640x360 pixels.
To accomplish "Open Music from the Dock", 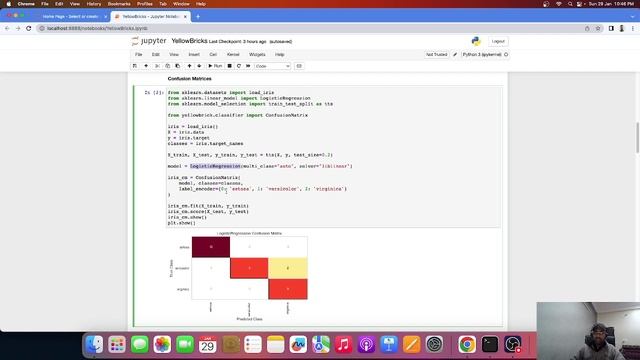I will [x=343, y=344].
